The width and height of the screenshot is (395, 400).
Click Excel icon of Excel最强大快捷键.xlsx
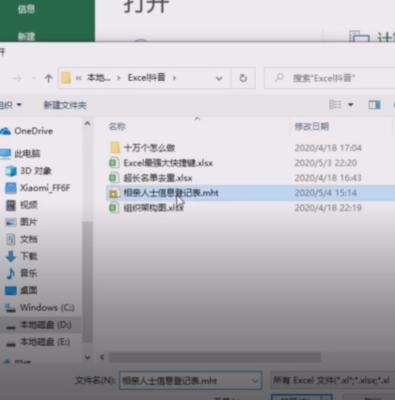point(114,163)
